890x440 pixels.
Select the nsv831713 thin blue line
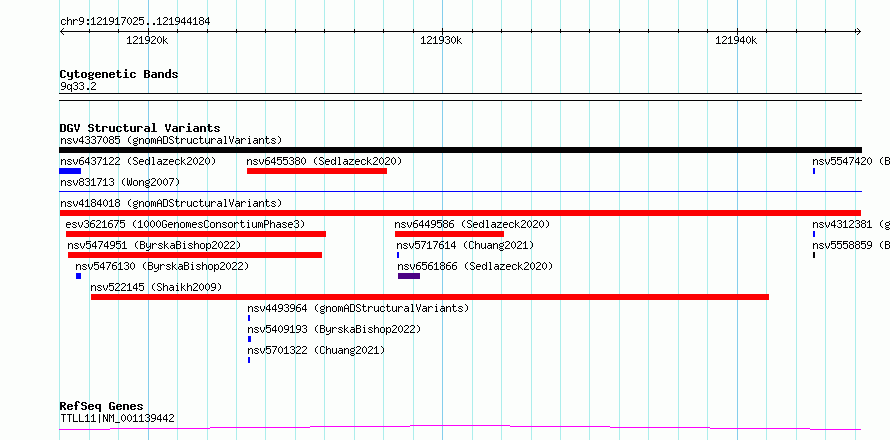(460, 192)
